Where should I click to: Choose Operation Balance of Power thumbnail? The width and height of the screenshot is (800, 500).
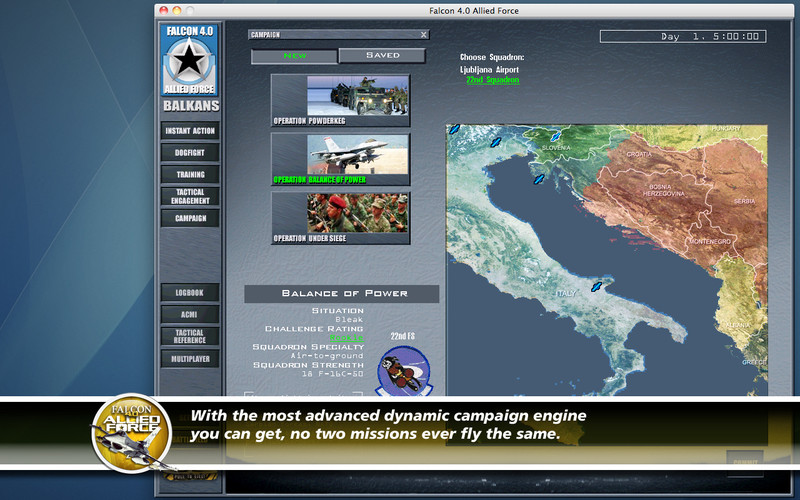click(x=340, y=159)
